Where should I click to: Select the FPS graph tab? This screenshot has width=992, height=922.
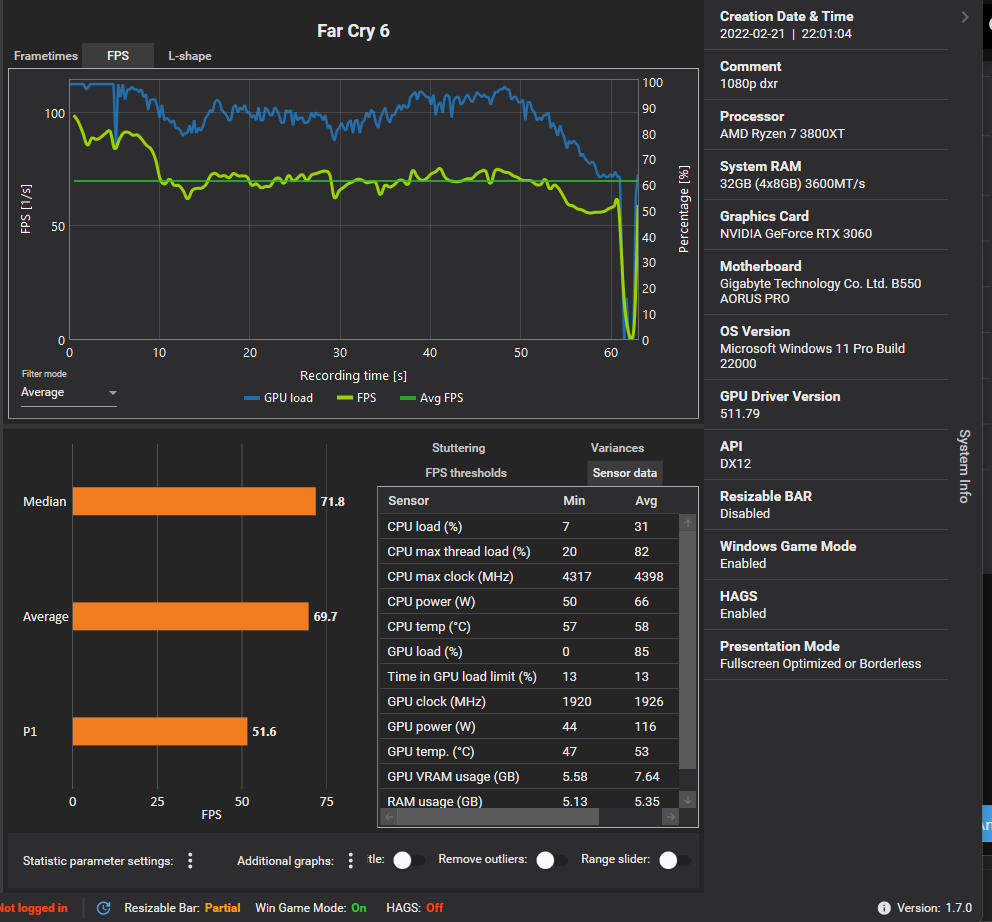point(118,56)
